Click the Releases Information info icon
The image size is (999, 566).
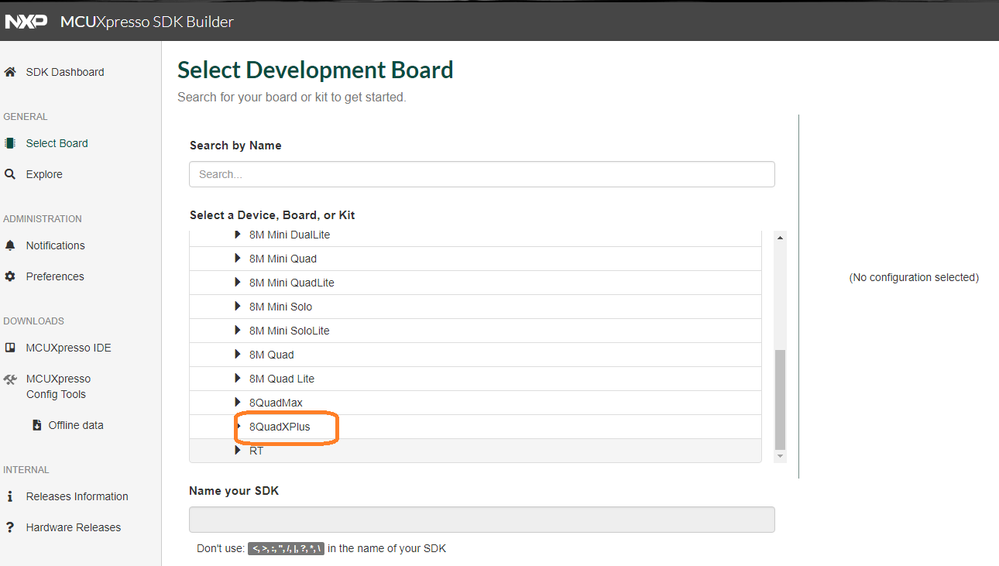tap(10, 496)
